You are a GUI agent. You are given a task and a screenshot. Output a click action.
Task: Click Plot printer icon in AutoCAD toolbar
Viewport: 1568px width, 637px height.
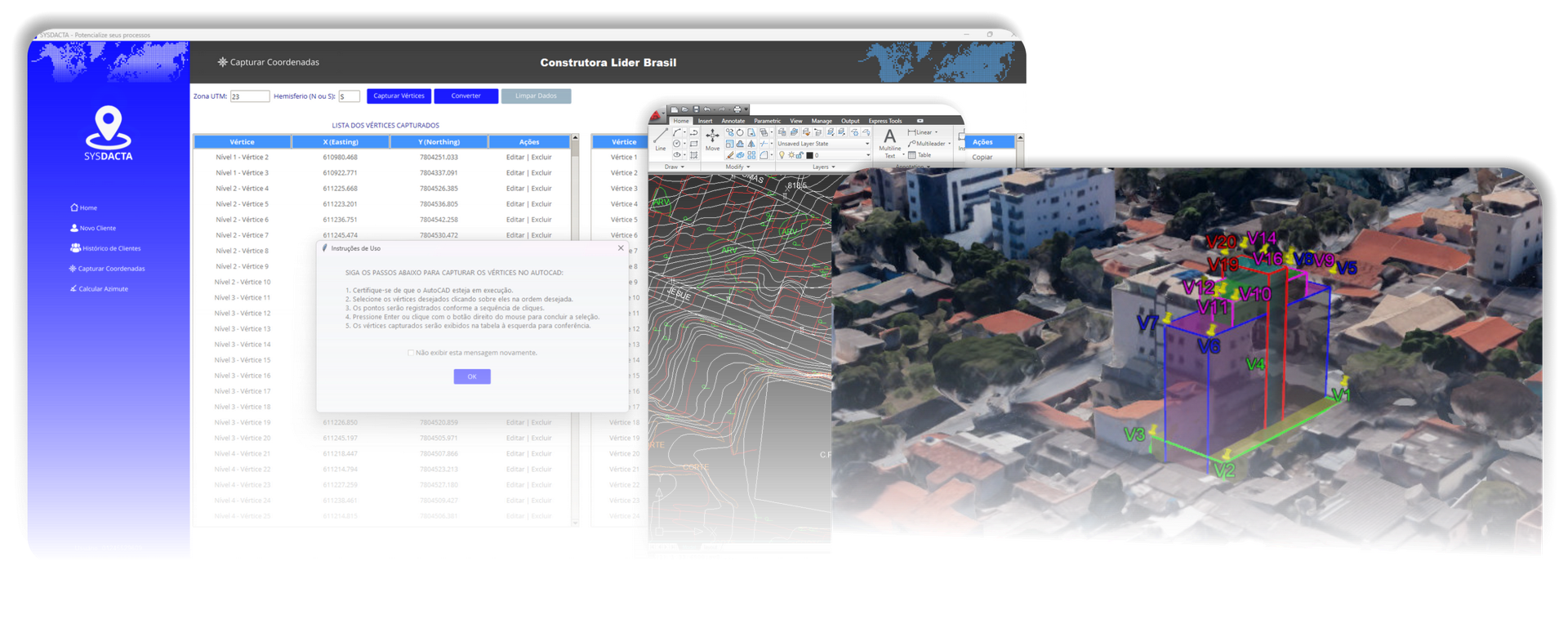click(737, 109)
